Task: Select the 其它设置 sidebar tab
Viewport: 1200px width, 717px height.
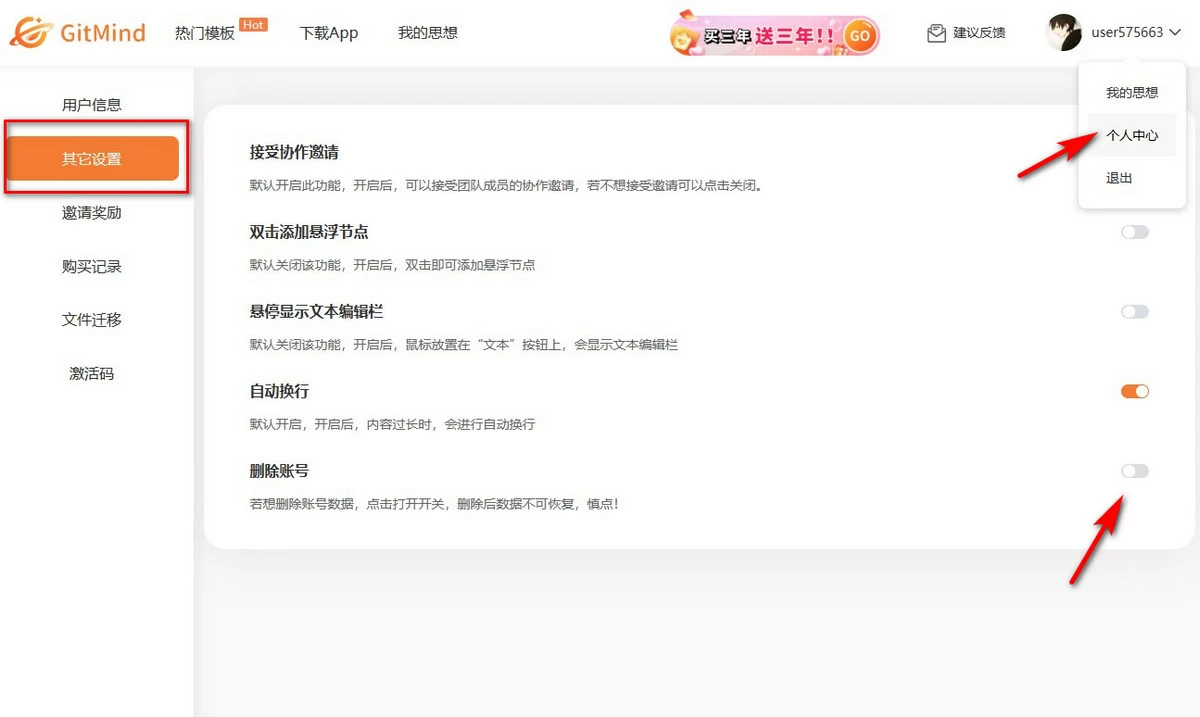Action: coord(92,159)
